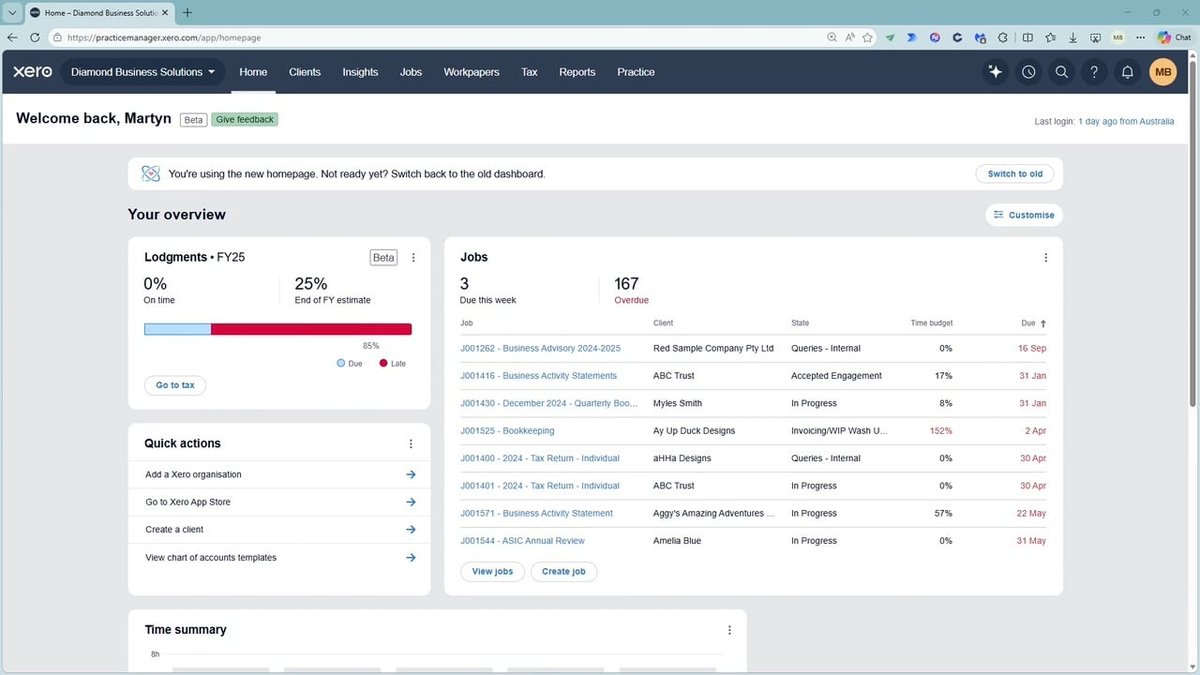Click browser zoom magnifier in address bar
Image resolution: width=1200 pixels, height=675 pixels.
(832, 37)
